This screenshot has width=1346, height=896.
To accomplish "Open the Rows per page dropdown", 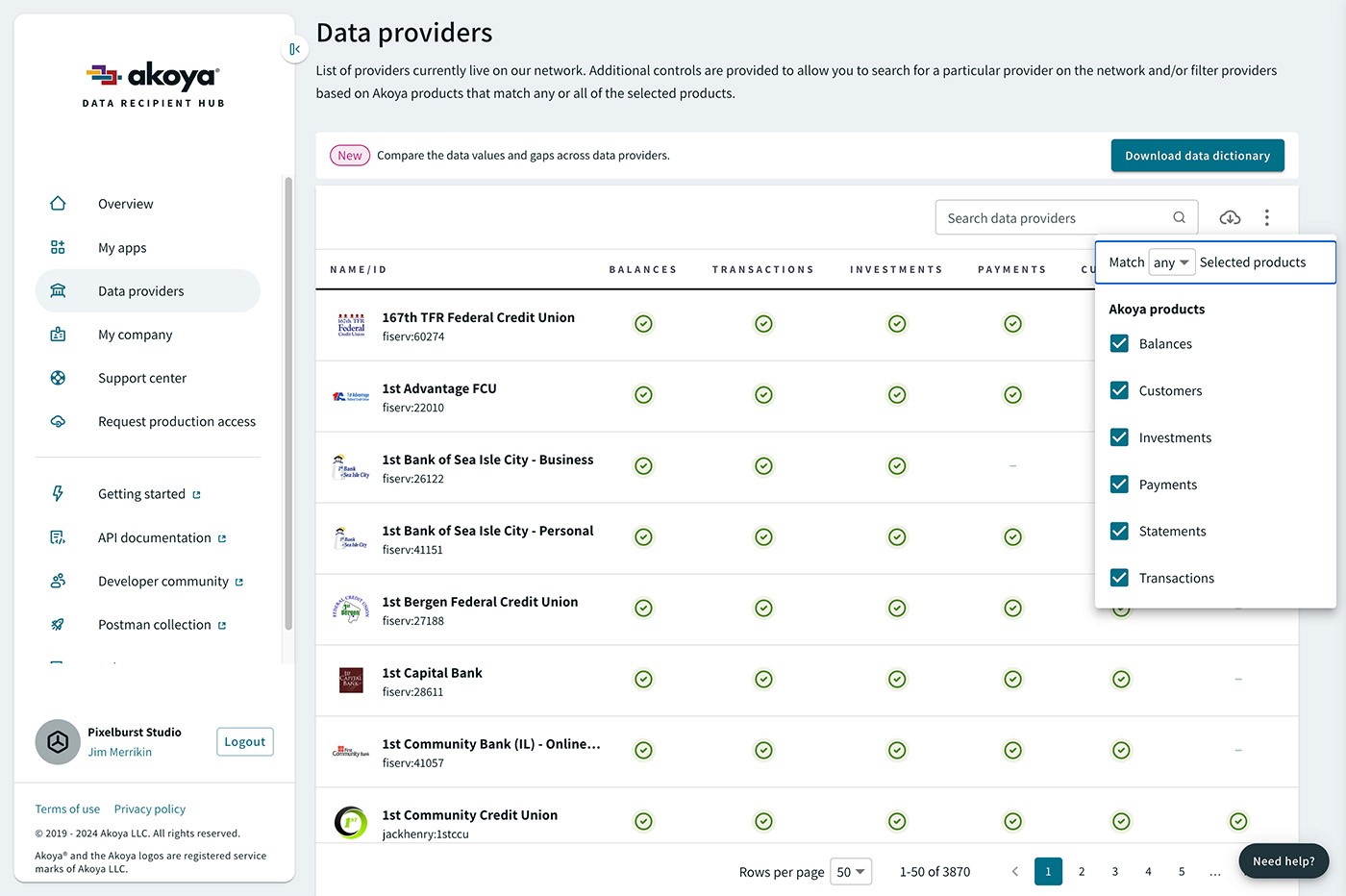I will 850,872.
